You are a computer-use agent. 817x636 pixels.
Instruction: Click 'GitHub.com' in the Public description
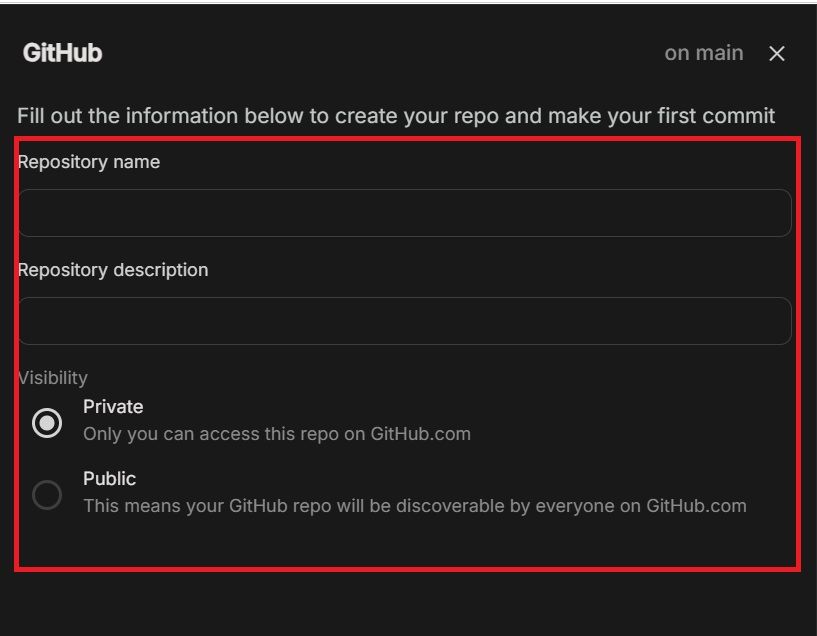[x=696, y=506]
